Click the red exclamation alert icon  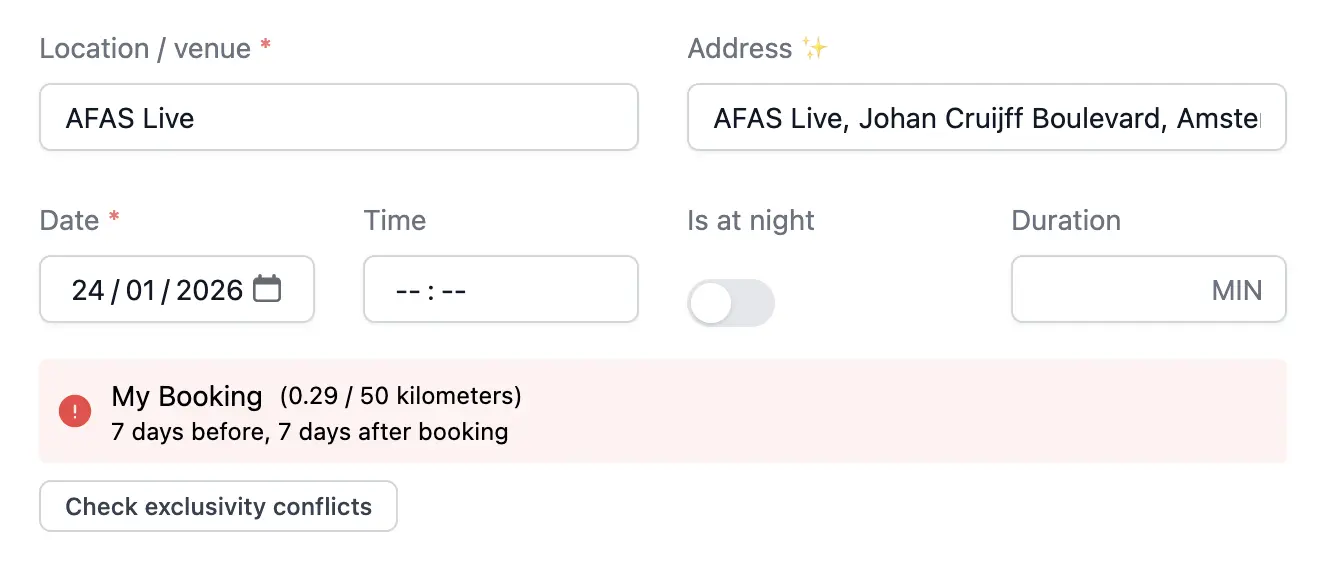[75, 411]
